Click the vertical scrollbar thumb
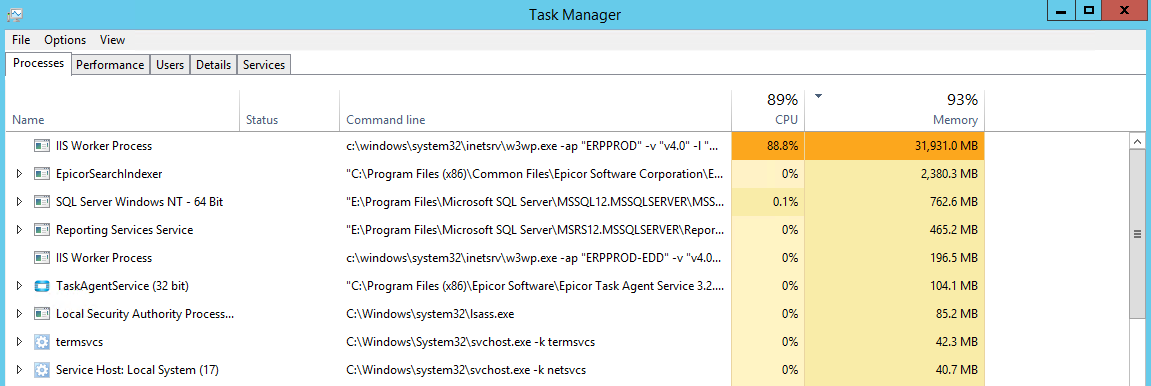Image resolution: width=1151 pixels, height=386 pixels. [x=1138, y=234]
